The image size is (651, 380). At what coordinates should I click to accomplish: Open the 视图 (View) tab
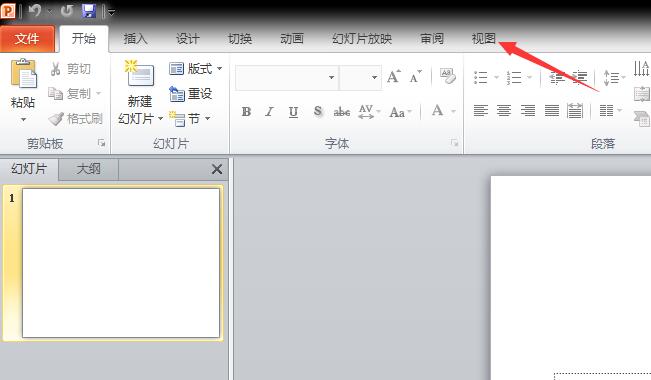pyautogui.click(x=484, y=39)
